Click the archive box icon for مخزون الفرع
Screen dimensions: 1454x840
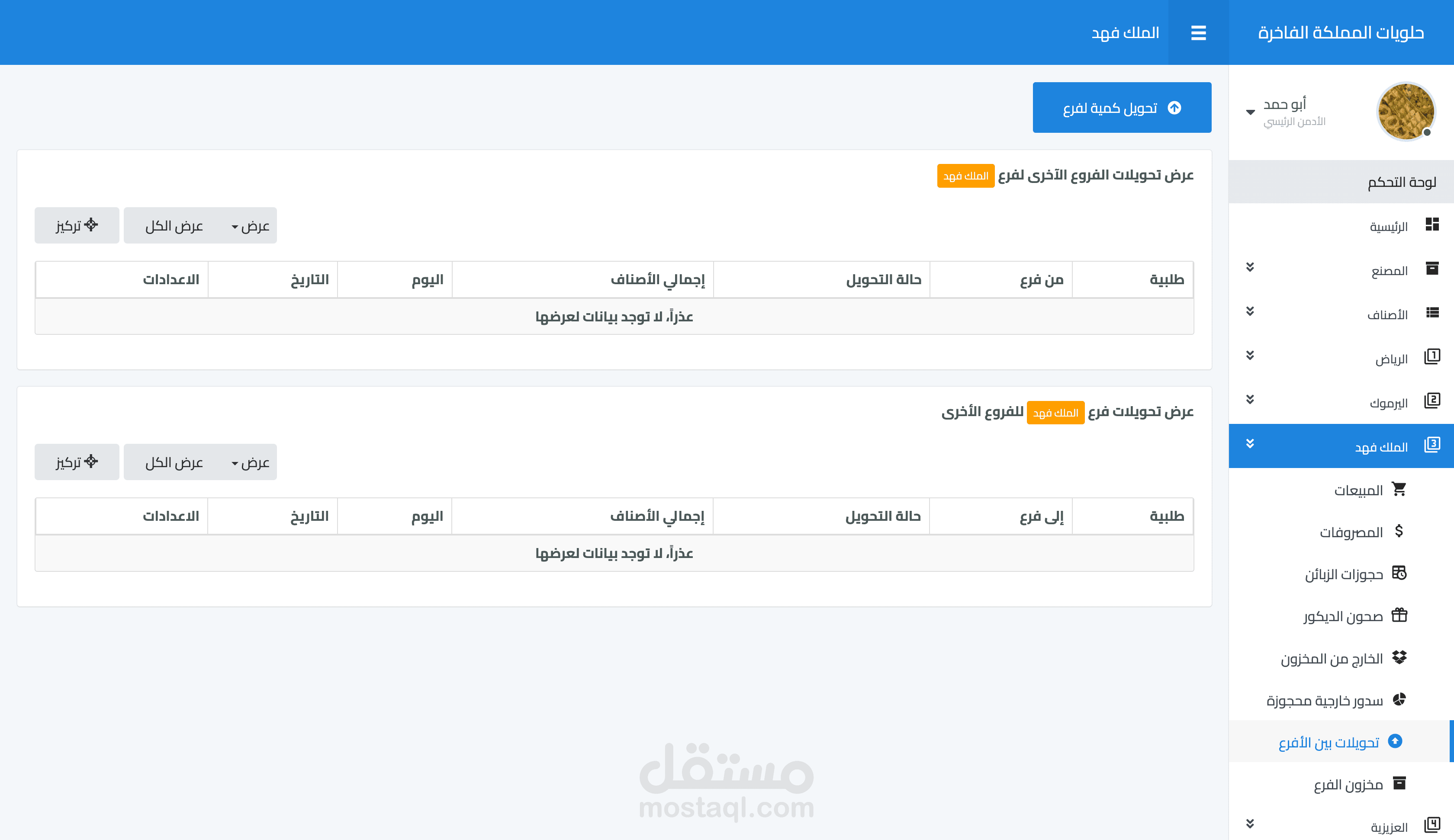[1399, 783]
